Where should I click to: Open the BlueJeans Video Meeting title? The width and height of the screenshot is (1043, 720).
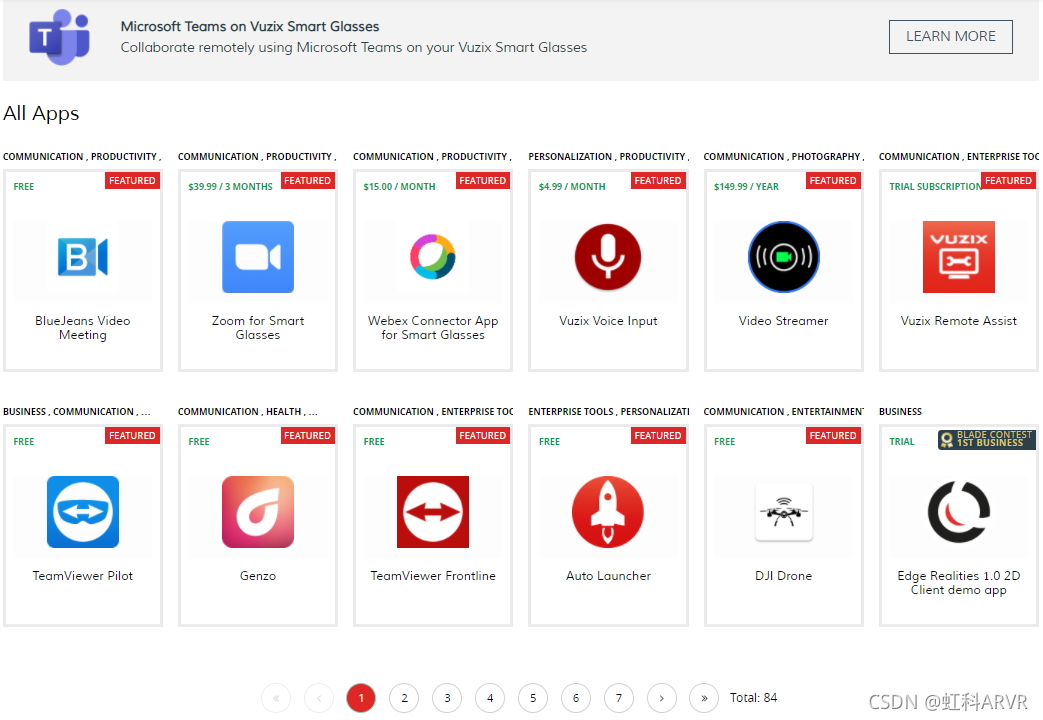[x=82, y=327]
